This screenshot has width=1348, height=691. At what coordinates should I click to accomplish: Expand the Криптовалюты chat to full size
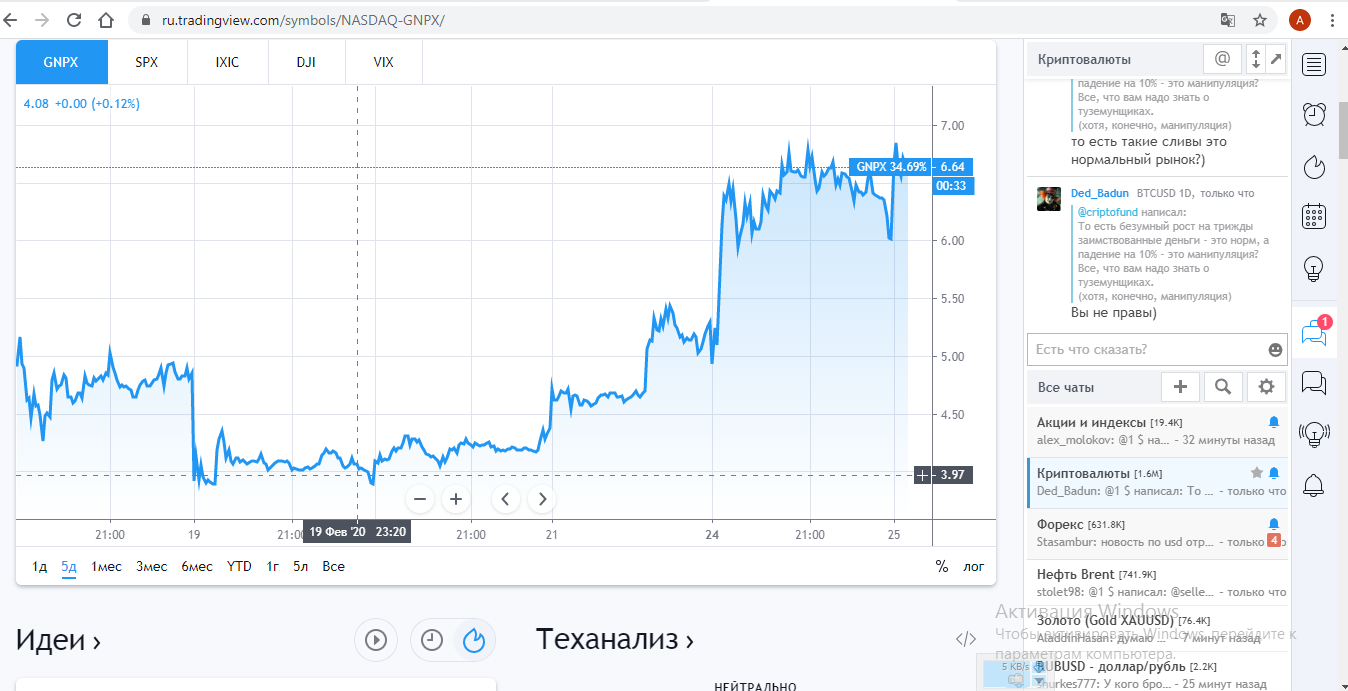coord(1276,60)
